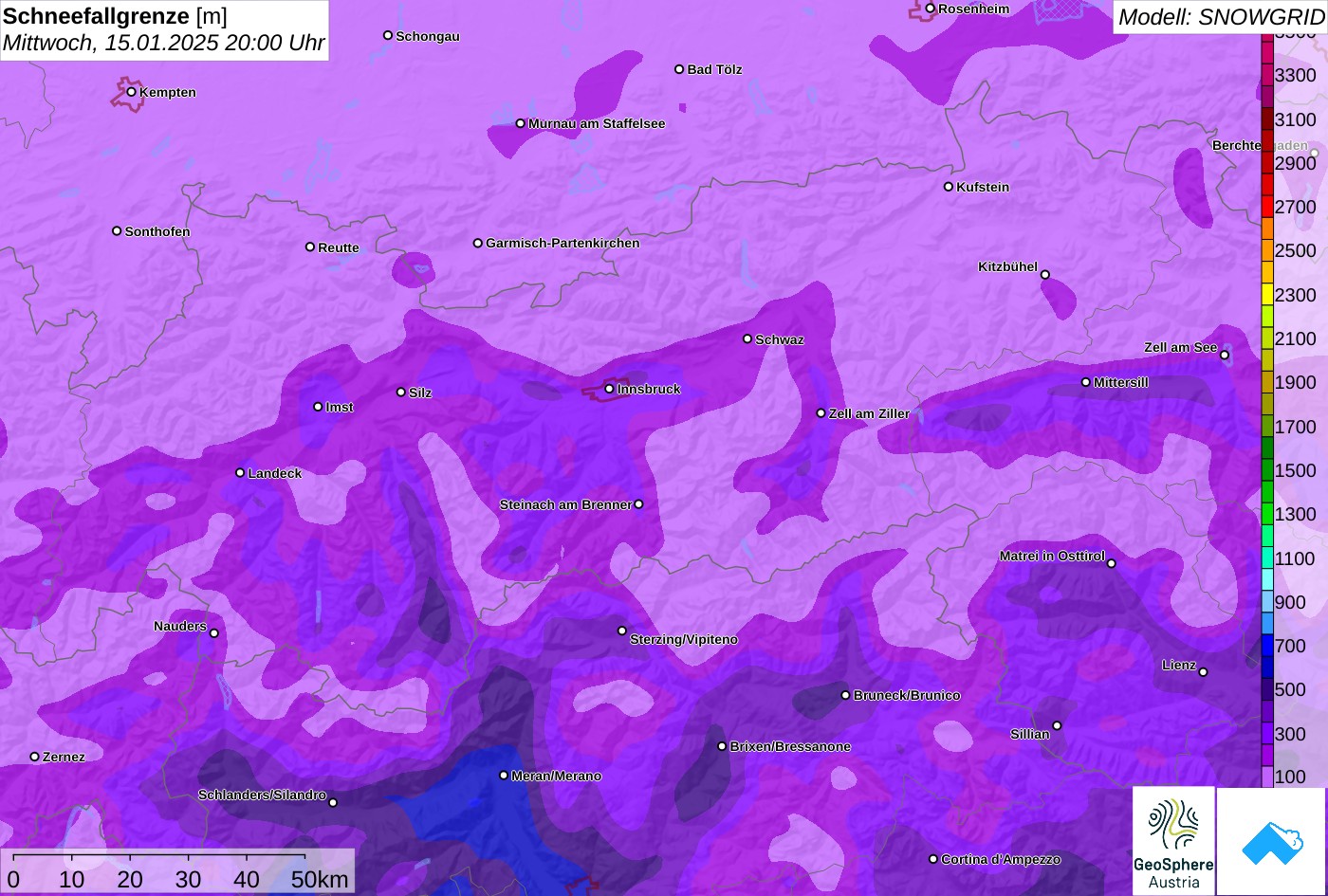Click the legend value 500
The image size is (1328, 896).
(x=1291, y=689)
